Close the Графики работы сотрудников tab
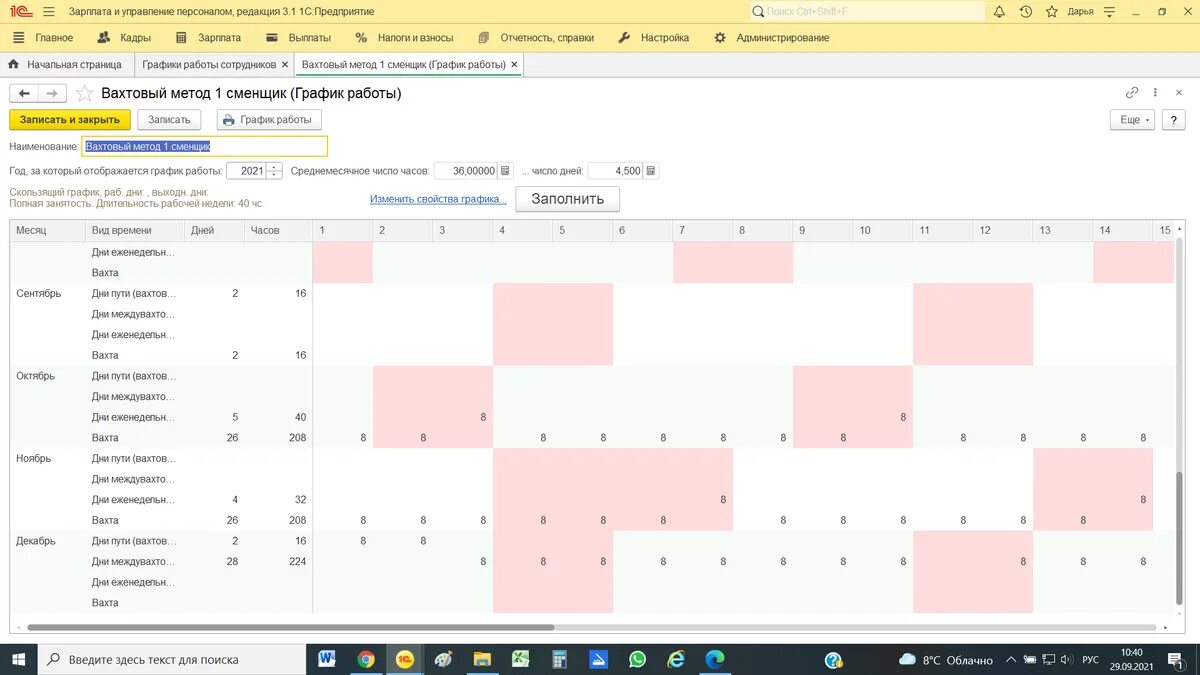Viewport: 1200px width, 675px height. click(285, 64)
